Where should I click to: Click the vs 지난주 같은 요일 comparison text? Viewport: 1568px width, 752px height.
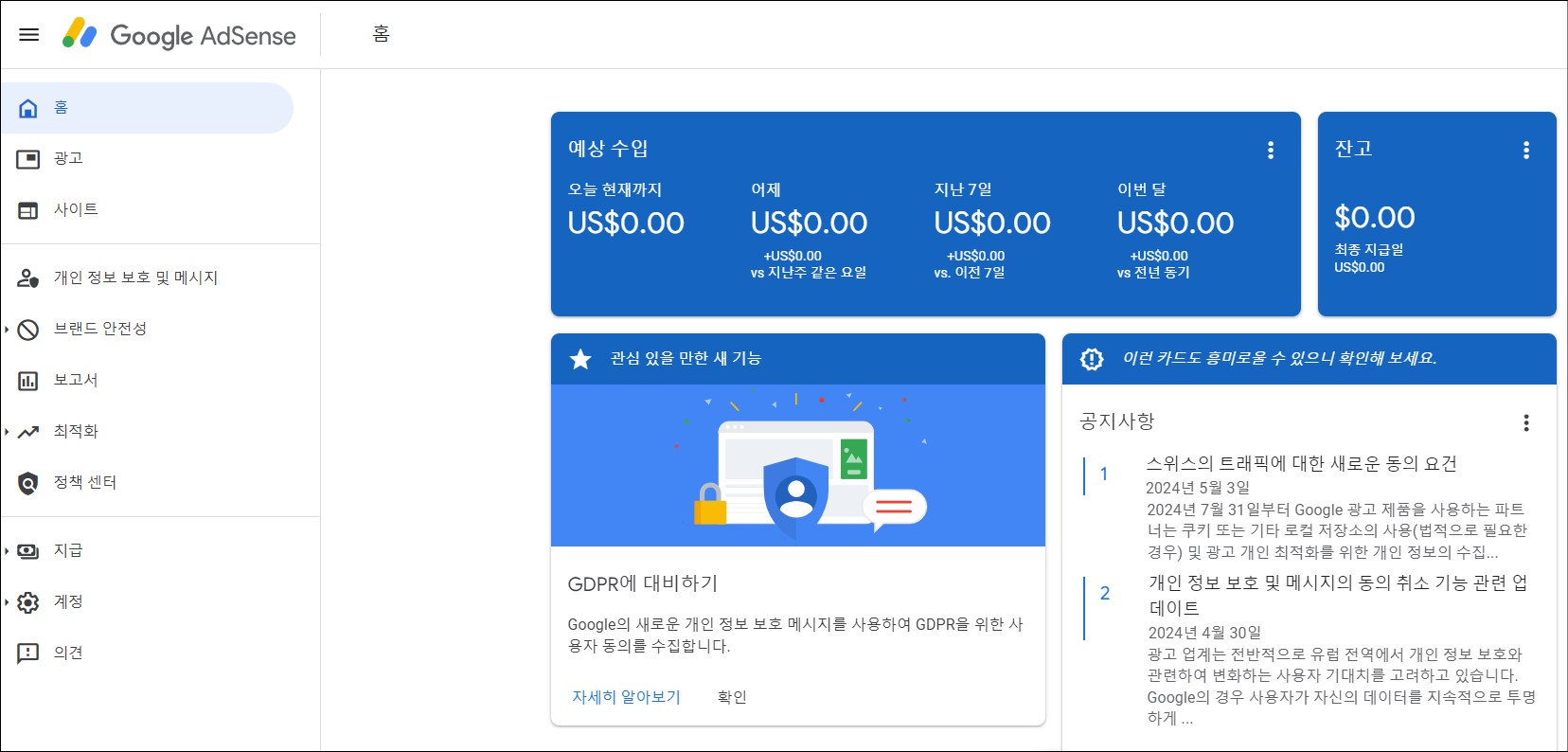pos(809,273)
